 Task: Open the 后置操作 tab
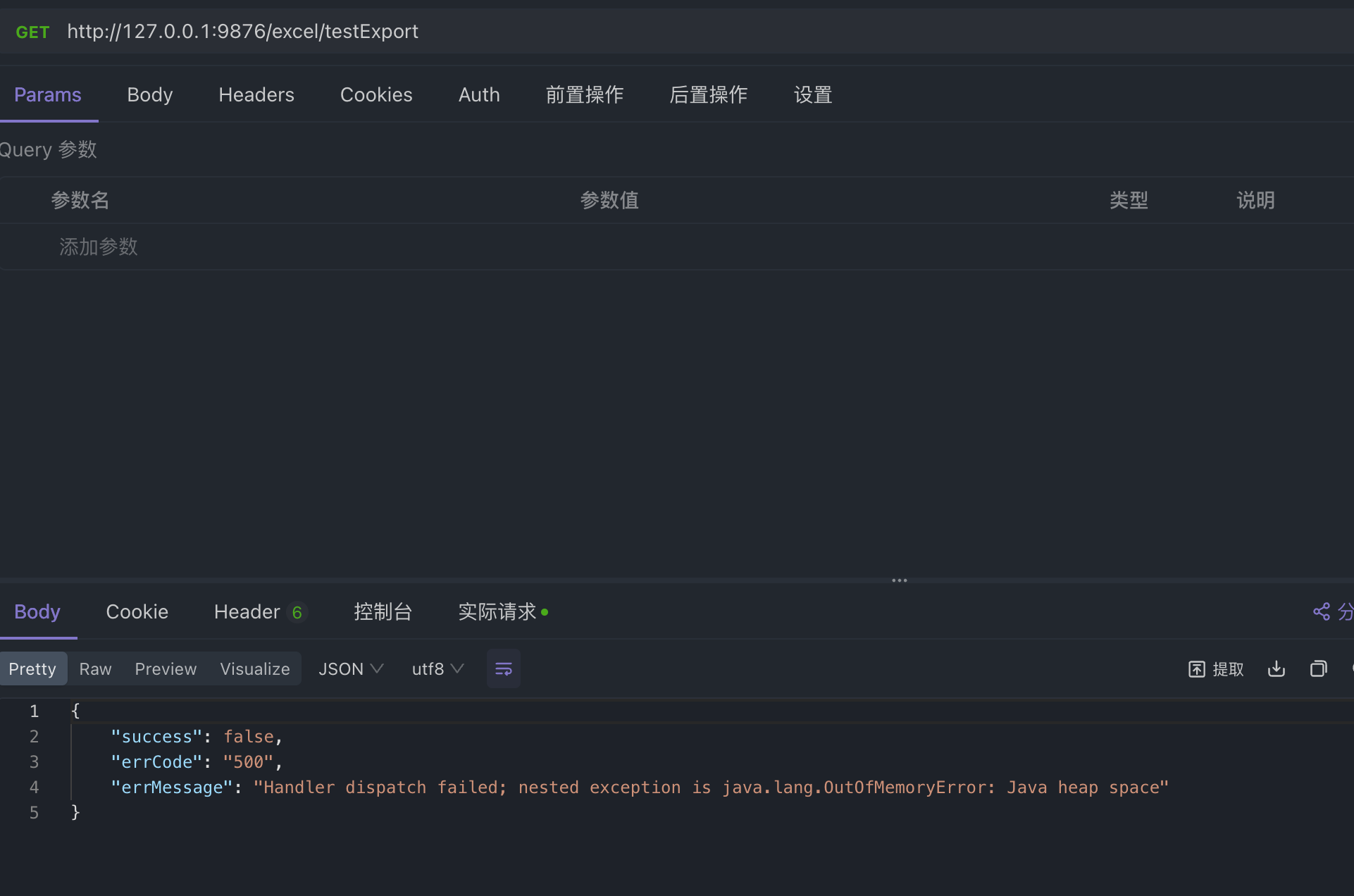[709, 94]
